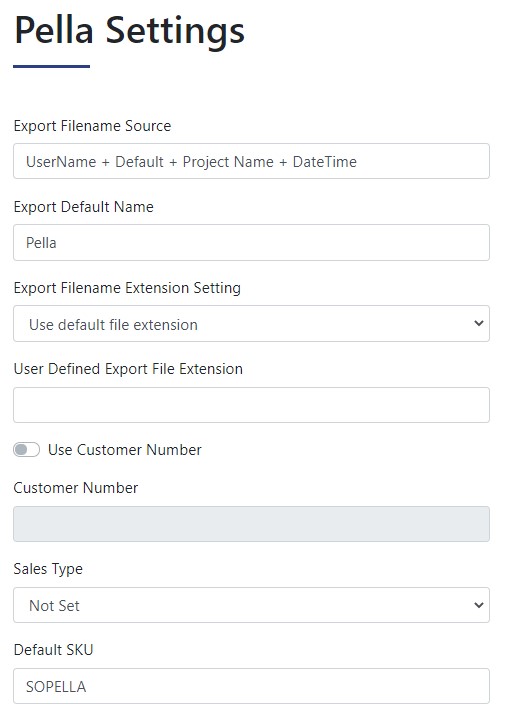The image size is (515, 717).
Task: Click the Pella Settings page heading
Action: pyautogui.click(x=129, y=30)
